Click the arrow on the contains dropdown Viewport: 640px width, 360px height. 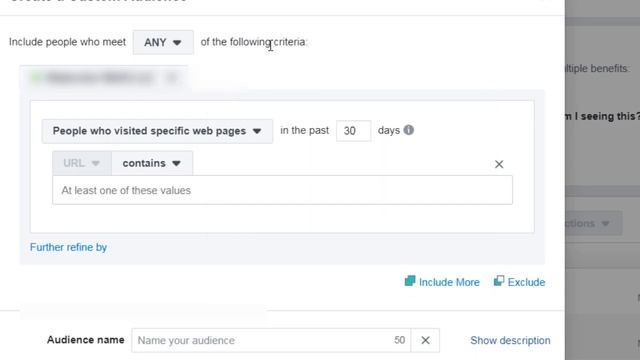(x=176, y=164)
